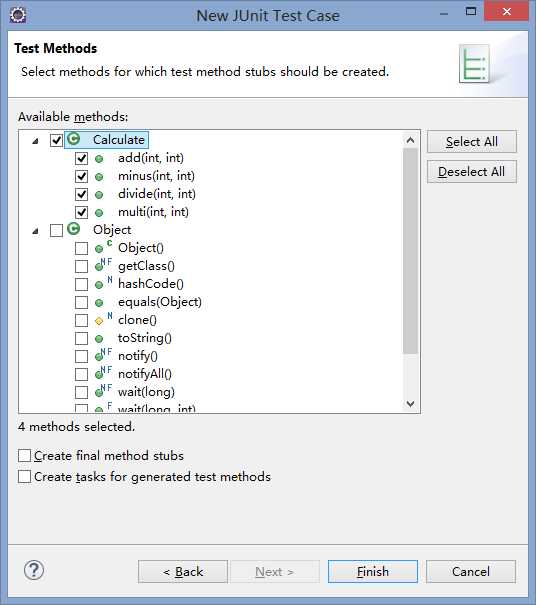This screenshot has width=536, height=605.
Task: Uncheck the divide(int, int) checkbox
Action: pyautogui.click(x=81, y=194)
